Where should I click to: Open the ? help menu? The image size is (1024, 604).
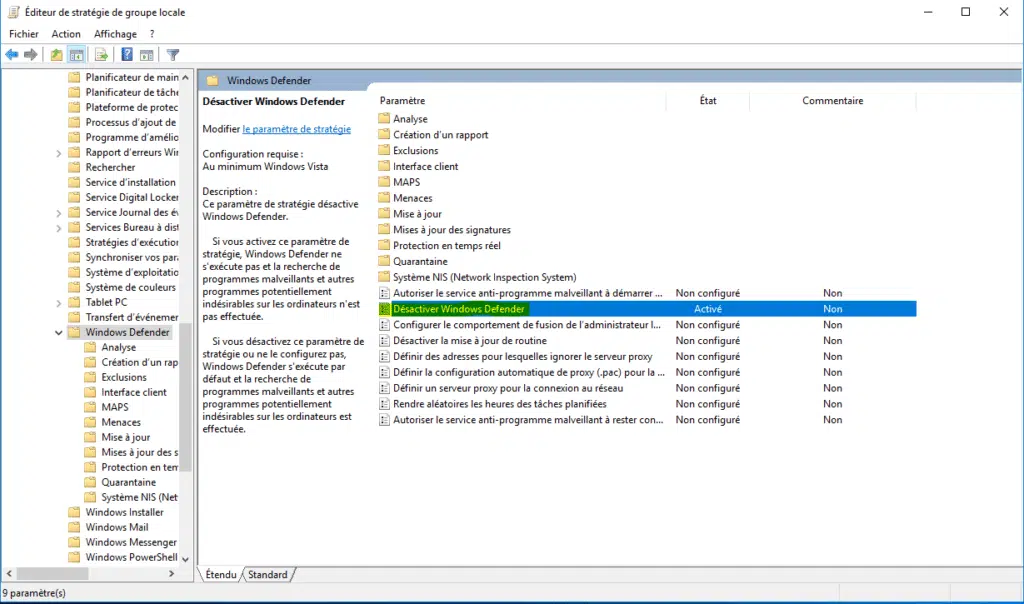click(152, 34)
